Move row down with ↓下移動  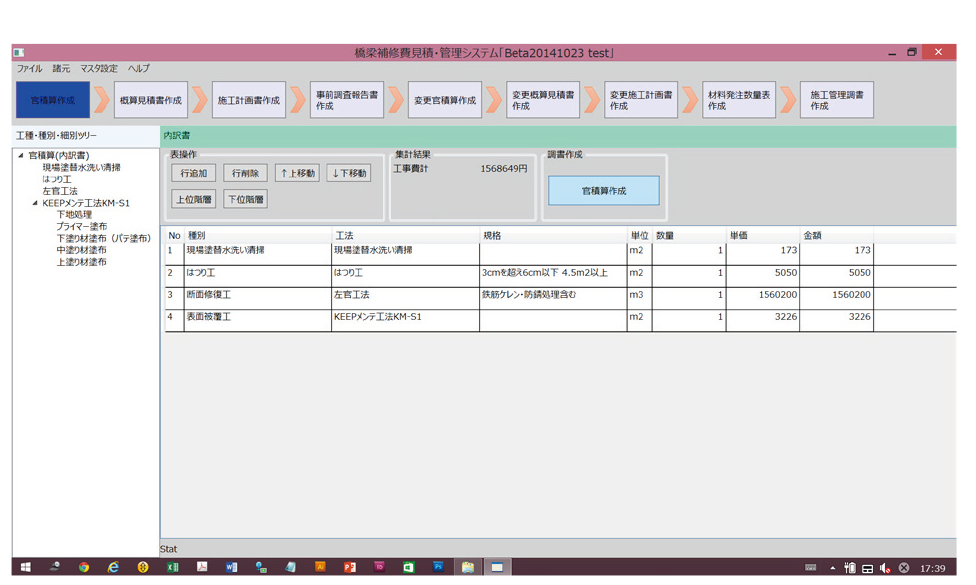point(348,173)
